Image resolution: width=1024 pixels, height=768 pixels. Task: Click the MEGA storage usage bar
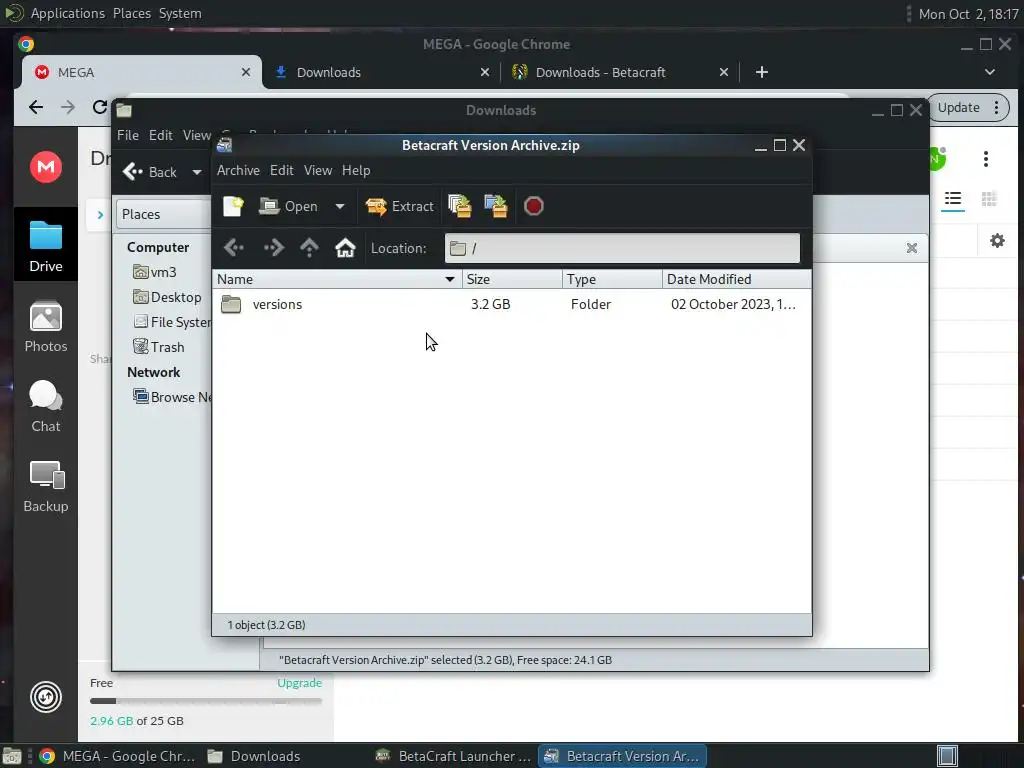point(206,701)
